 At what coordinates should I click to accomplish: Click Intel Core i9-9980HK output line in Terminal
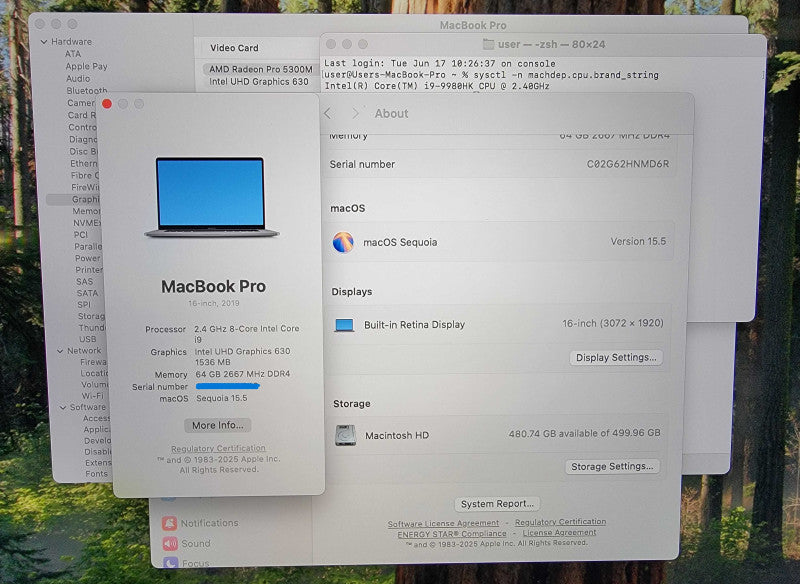[437, 86]
